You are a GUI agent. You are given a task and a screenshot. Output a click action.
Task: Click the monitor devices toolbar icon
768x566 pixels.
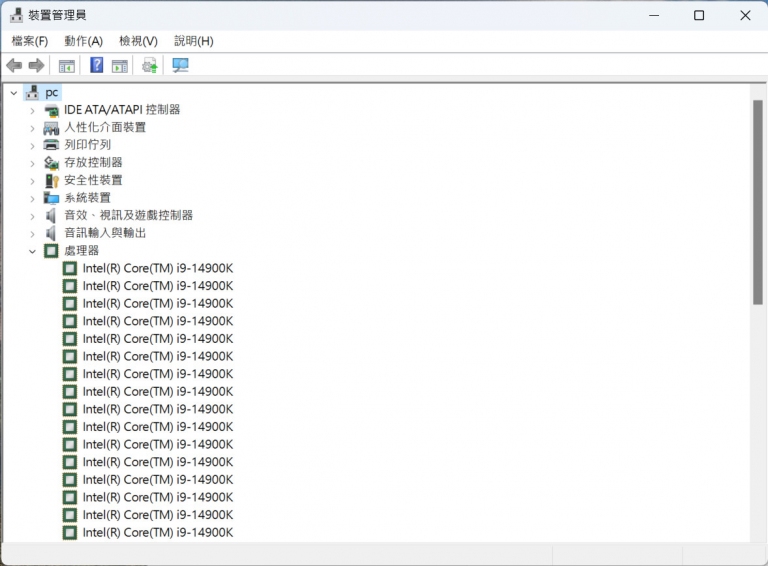click(x=180, y=65)
